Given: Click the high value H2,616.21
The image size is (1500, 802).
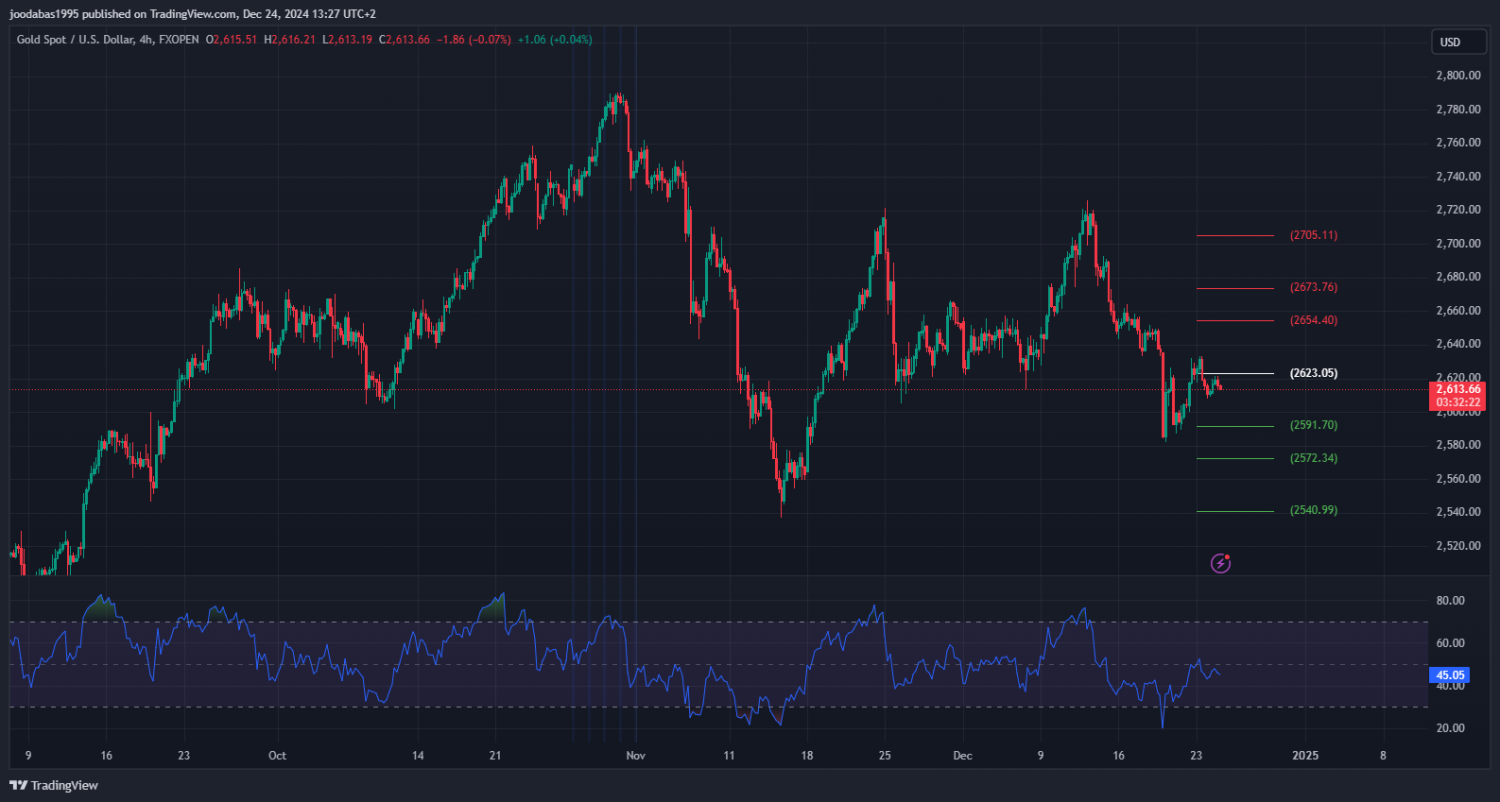Looking at the screenshot, I should click(290, 40).
